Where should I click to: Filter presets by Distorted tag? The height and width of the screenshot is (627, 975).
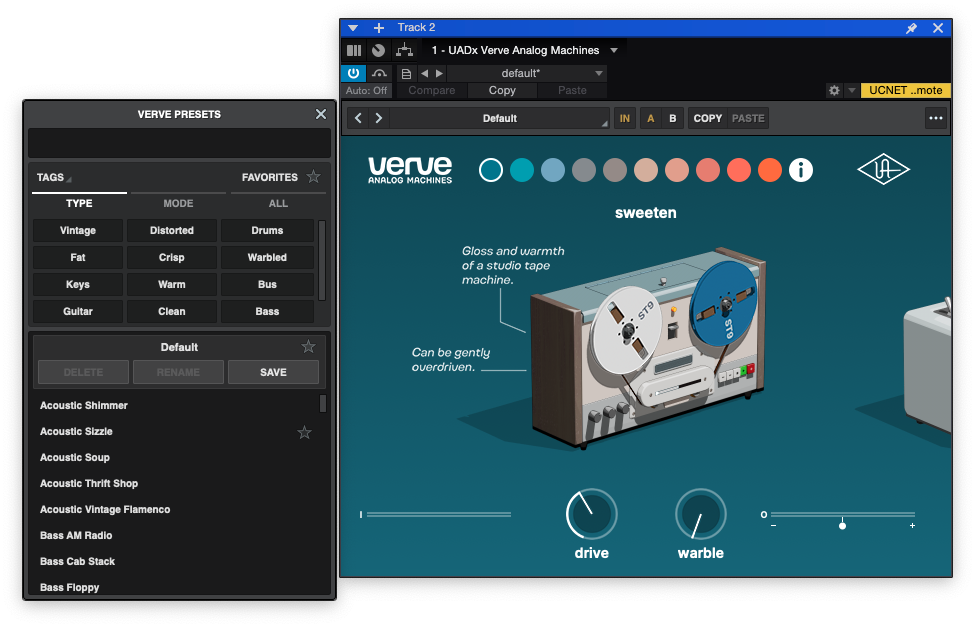click(x=172, y=230)
